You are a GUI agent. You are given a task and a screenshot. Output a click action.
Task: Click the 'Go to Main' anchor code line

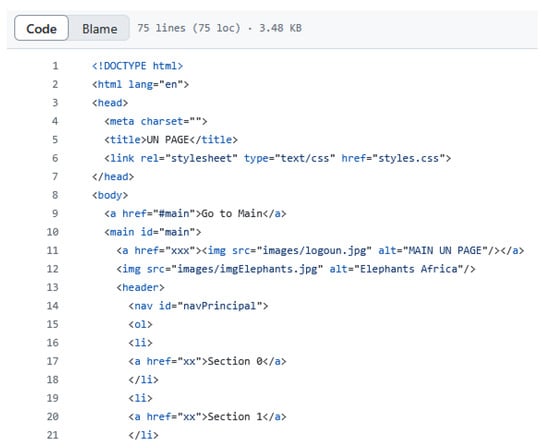[x=195, y=213]
